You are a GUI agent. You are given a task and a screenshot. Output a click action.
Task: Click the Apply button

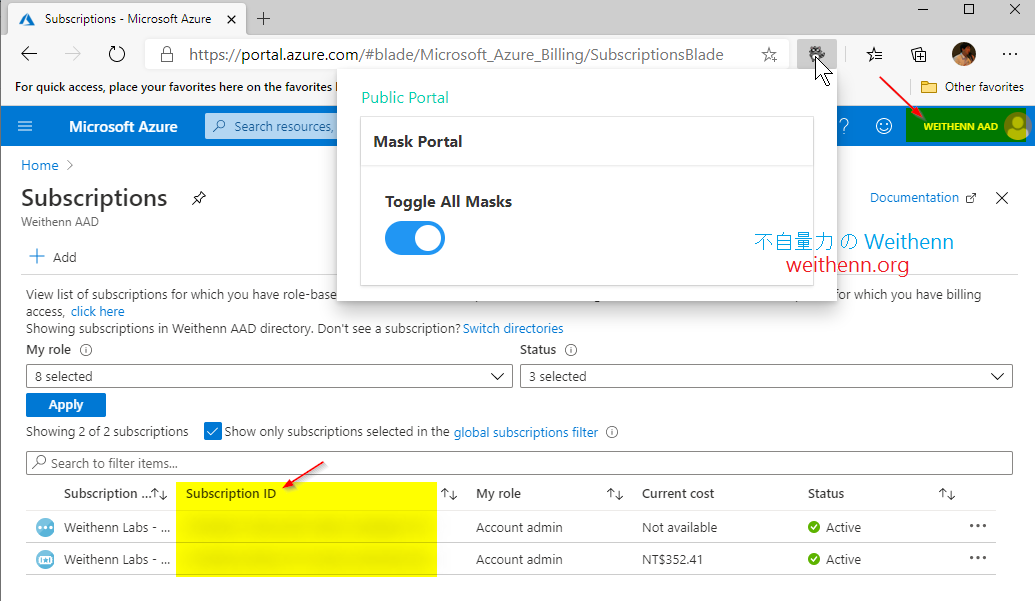tap(65, 405)
